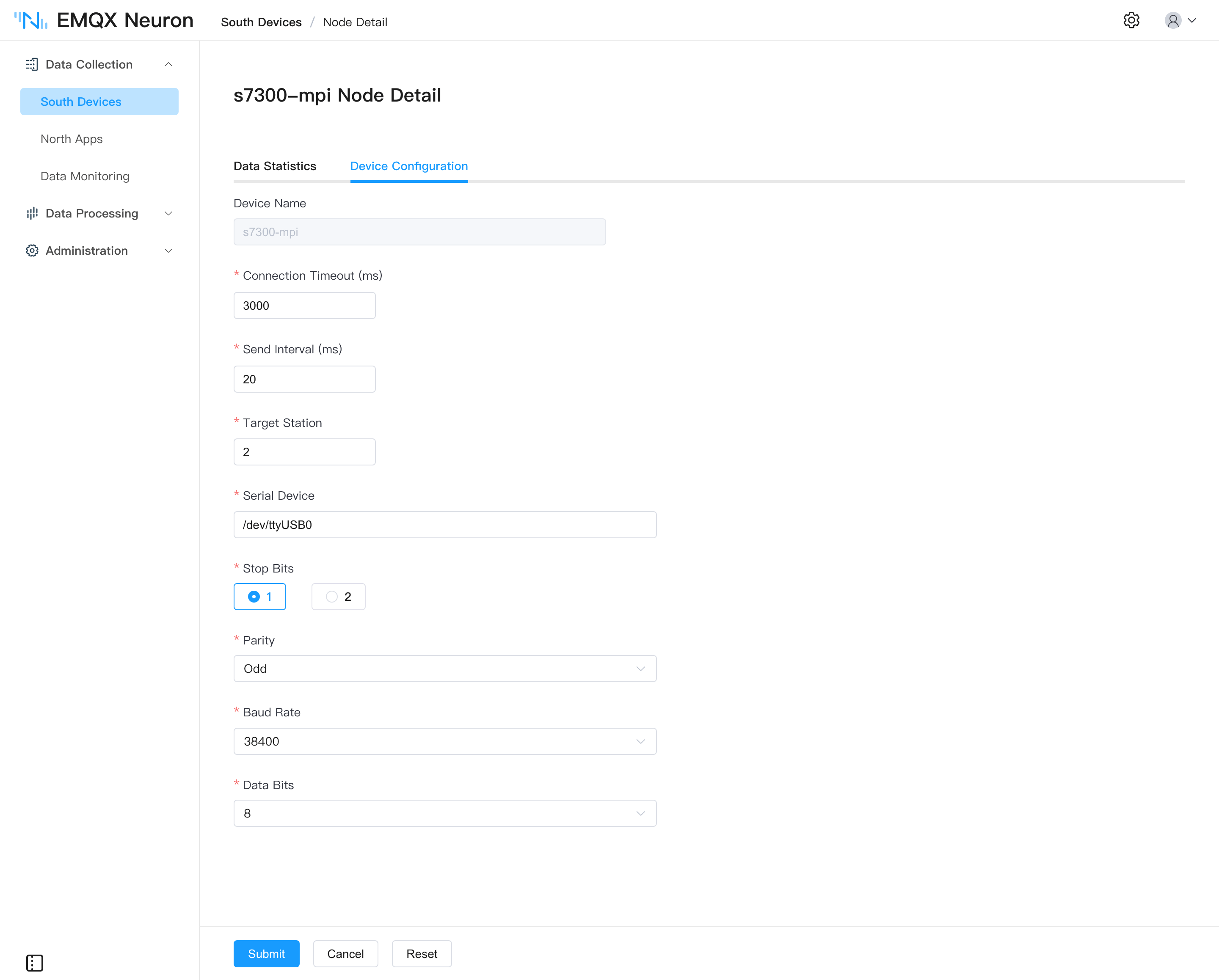The height and width of the screenshot is (980, 1219).
Task: Open the Parity dropdown
Action: (445, 669)
